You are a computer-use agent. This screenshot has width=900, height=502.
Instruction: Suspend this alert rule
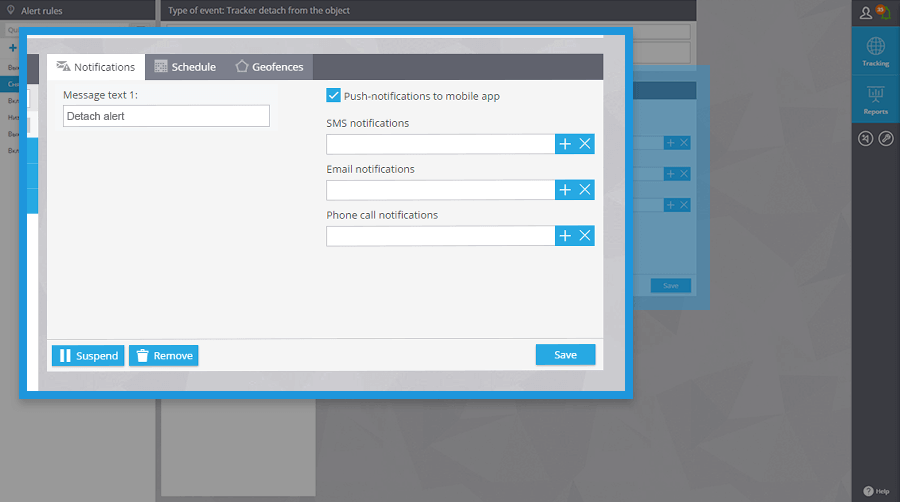pos(88,356)
